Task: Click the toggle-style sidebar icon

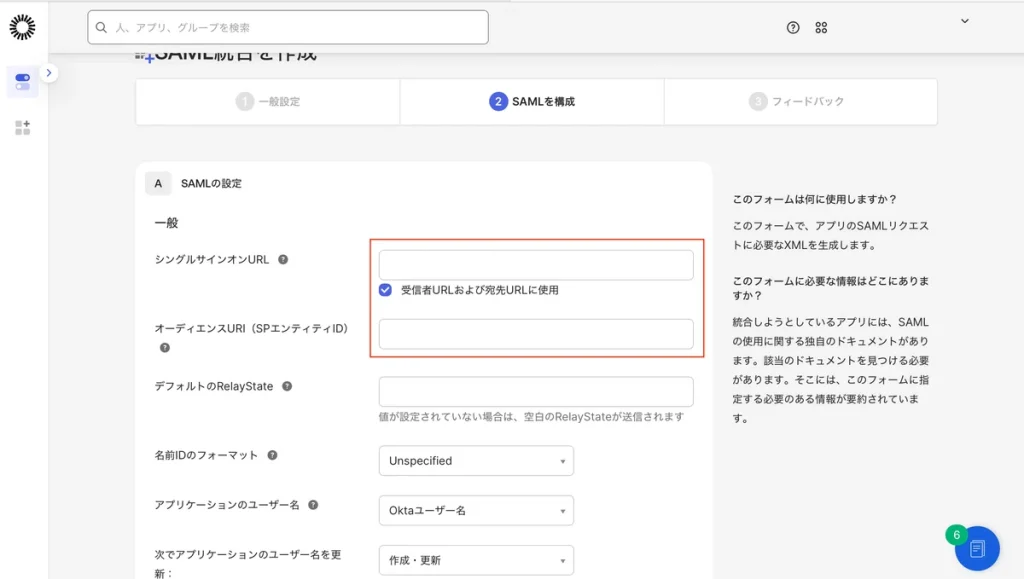Action: click(x=22, y=82)
